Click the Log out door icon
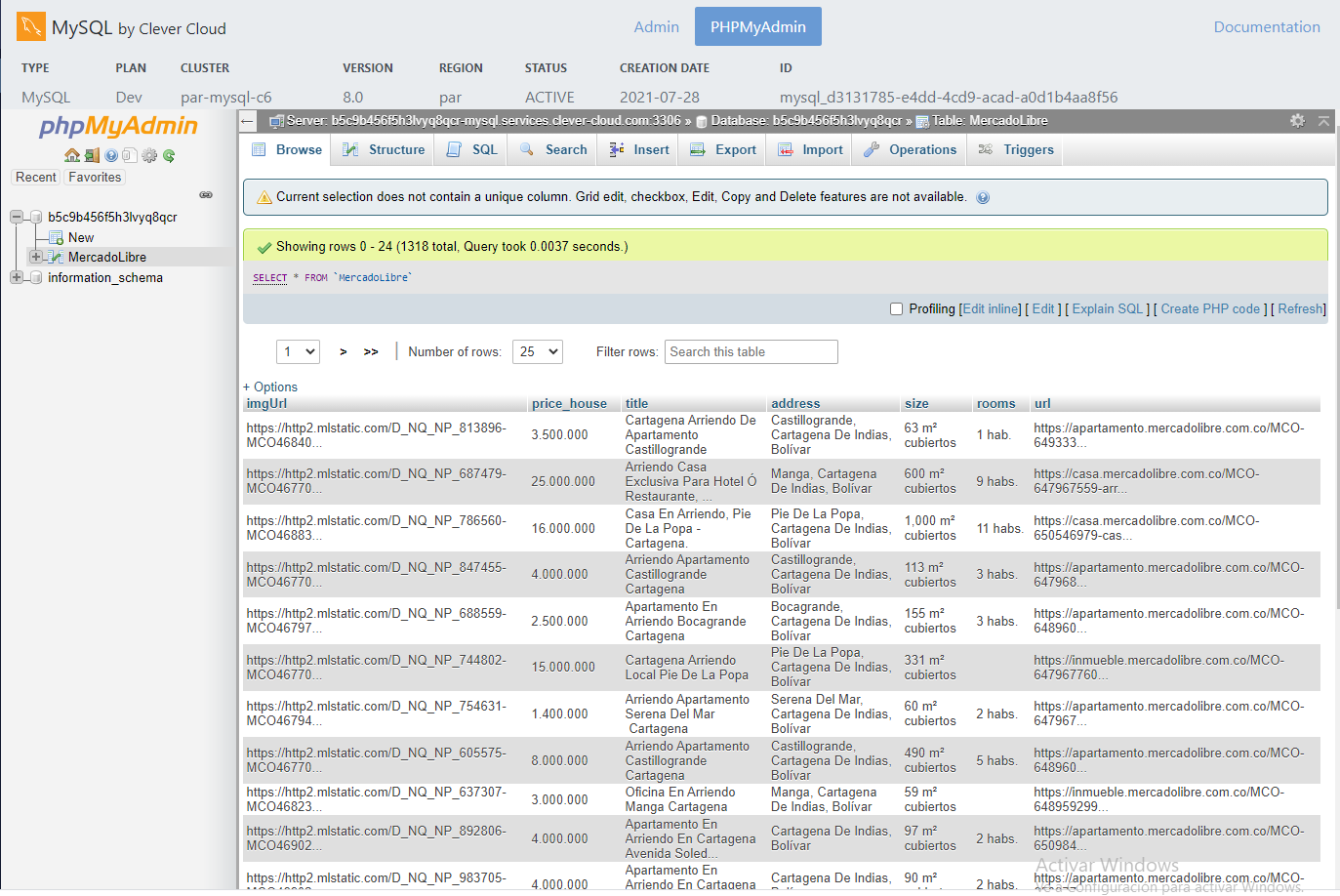Screen dimensions: 1340x896 (92, 155)
